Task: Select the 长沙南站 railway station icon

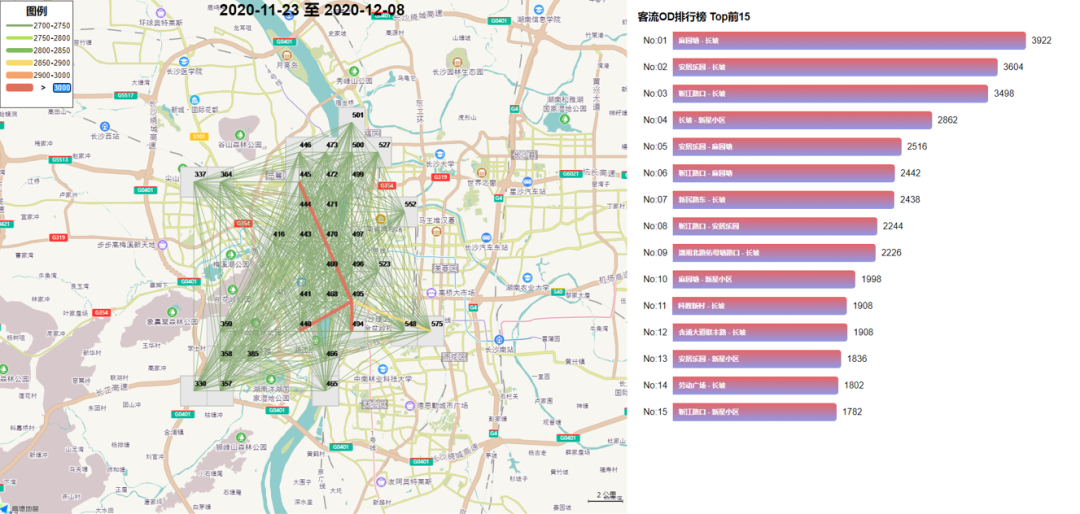Action: click(x=499, y=340)
